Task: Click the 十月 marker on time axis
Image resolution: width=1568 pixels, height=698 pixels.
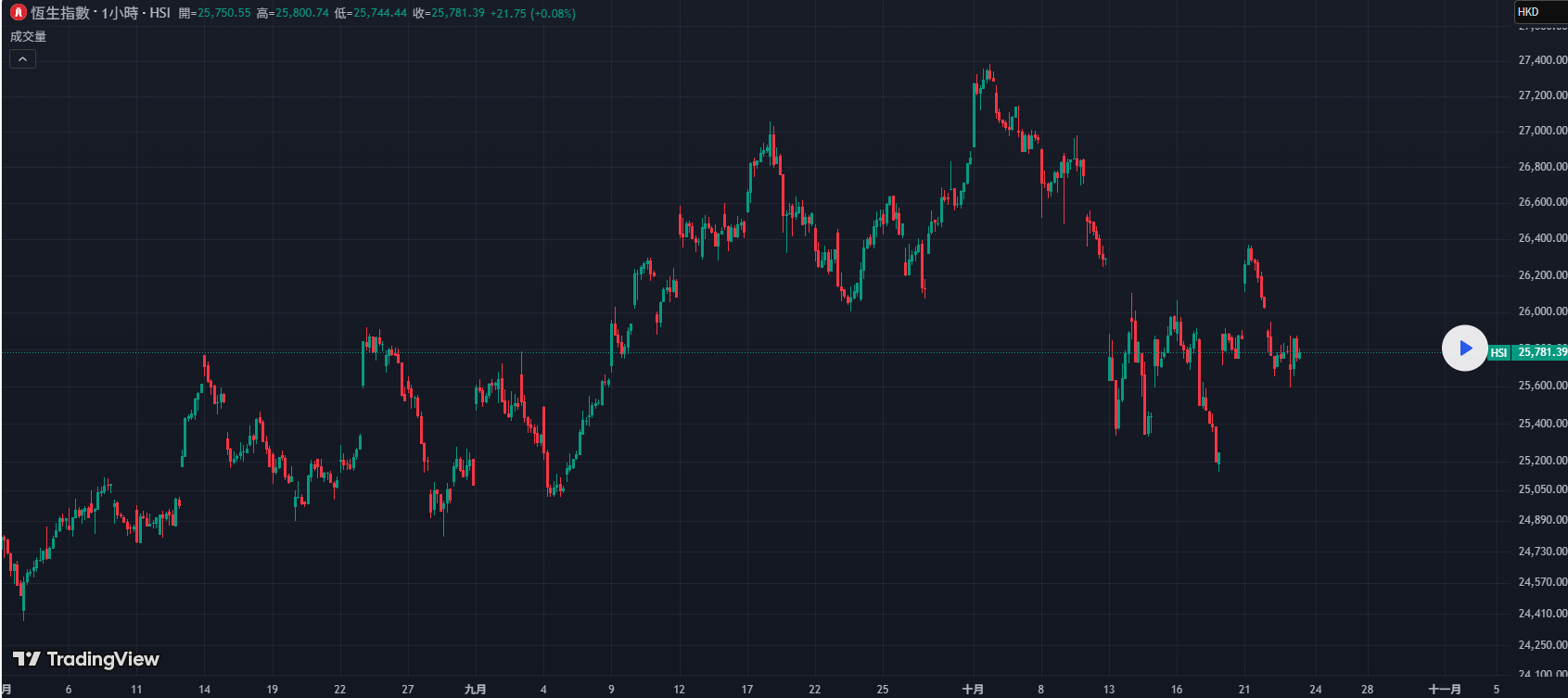Action: coord(973,689)
